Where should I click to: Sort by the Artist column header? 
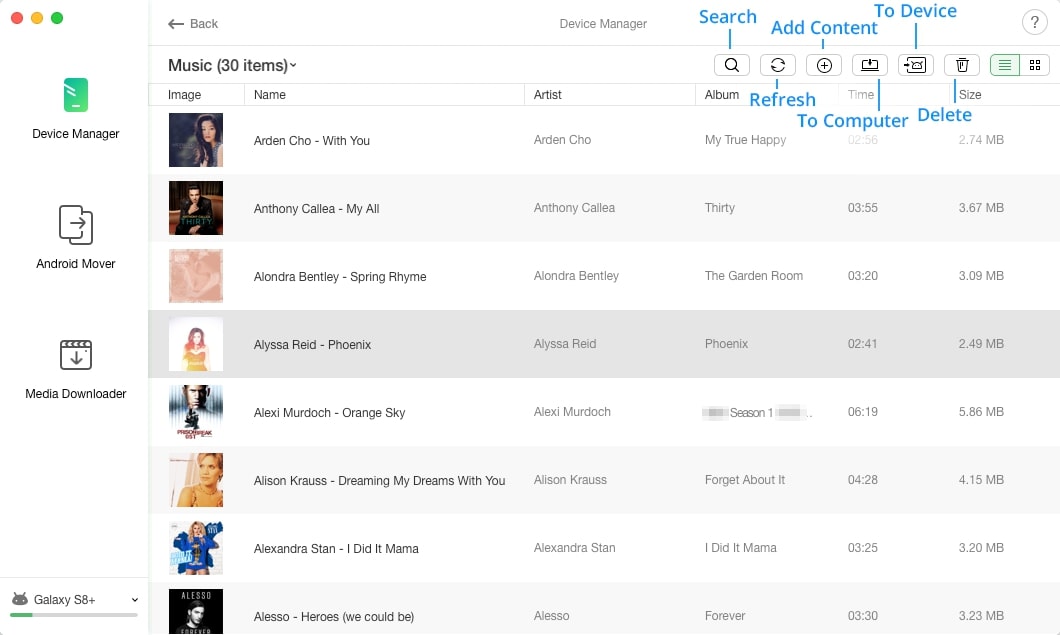click(548, 95)
